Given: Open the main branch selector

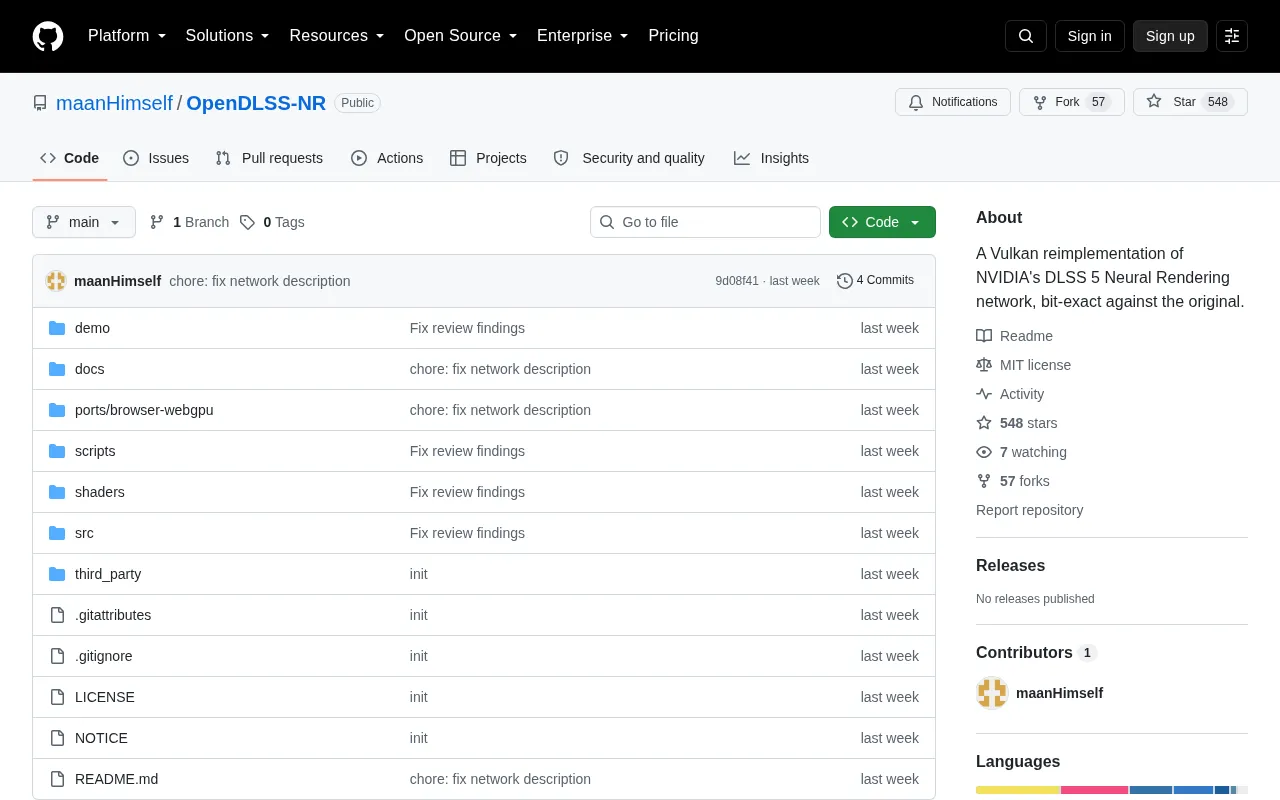Looking at the screenshot, I should tap(84, 222).
